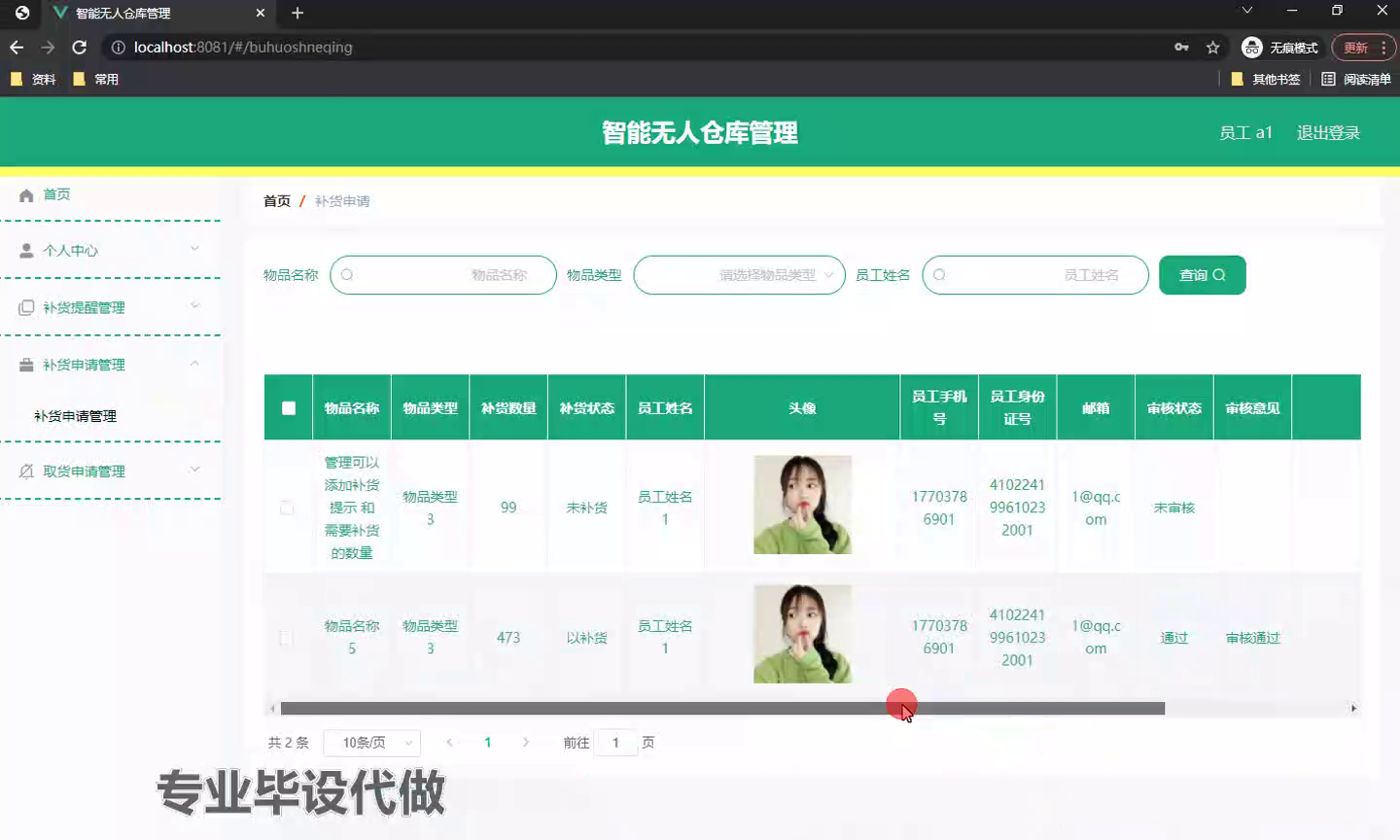The width and height of the screenshot is (1400, 840).
Task: Click the browser back arrow
Action: point(17,47)
